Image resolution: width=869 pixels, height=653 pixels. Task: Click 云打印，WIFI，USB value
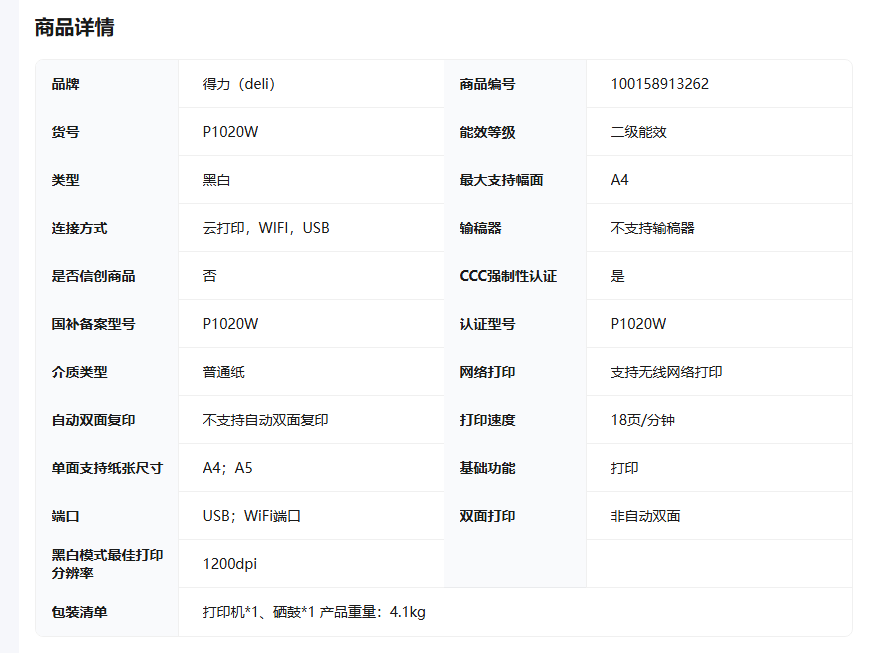[266, 228]
